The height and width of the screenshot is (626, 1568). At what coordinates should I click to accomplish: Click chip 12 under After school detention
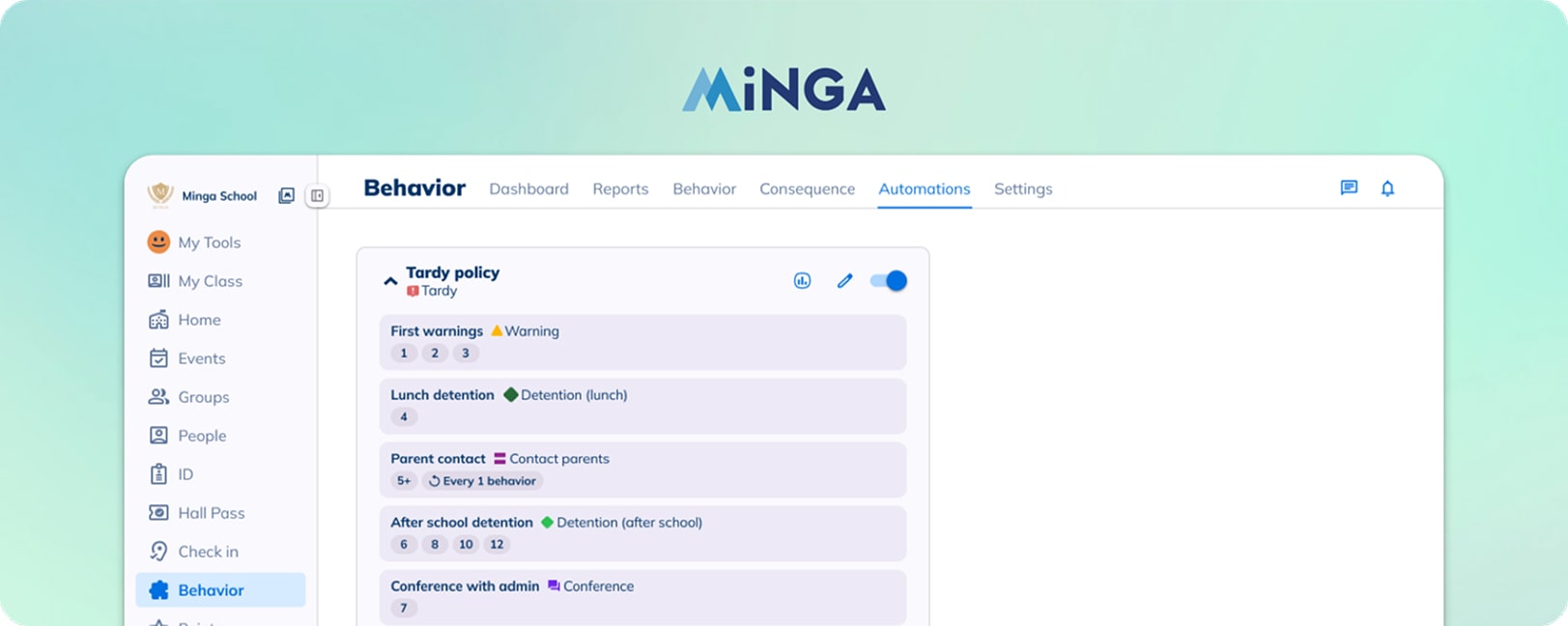pyautogui.click(x=497, y=544)
